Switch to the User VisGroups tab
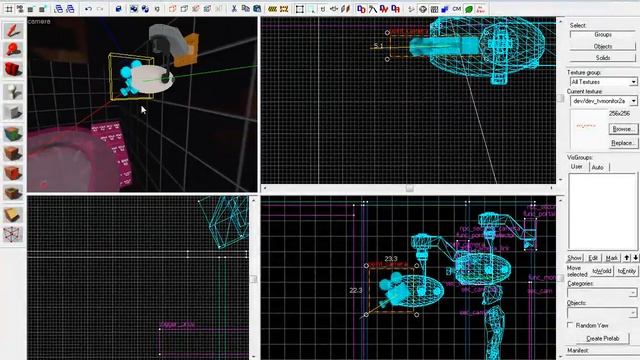The image size is (640, 360). pyautogui.click(x=577, y=167)
